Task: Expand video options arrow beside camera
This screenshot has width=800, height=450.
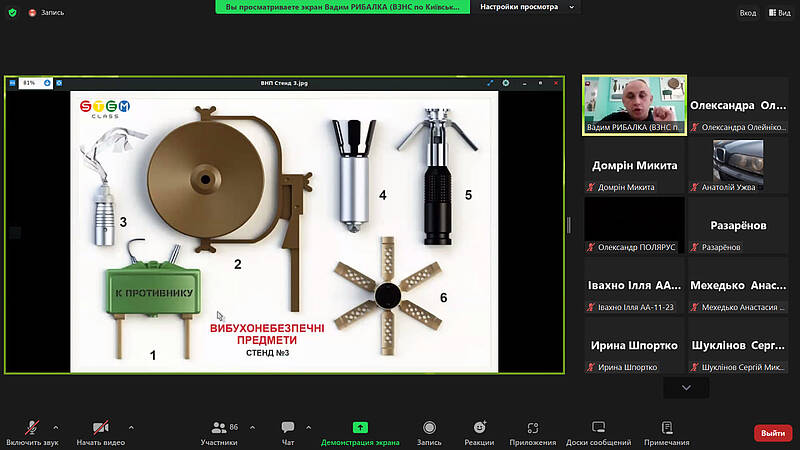Action: 131,427
